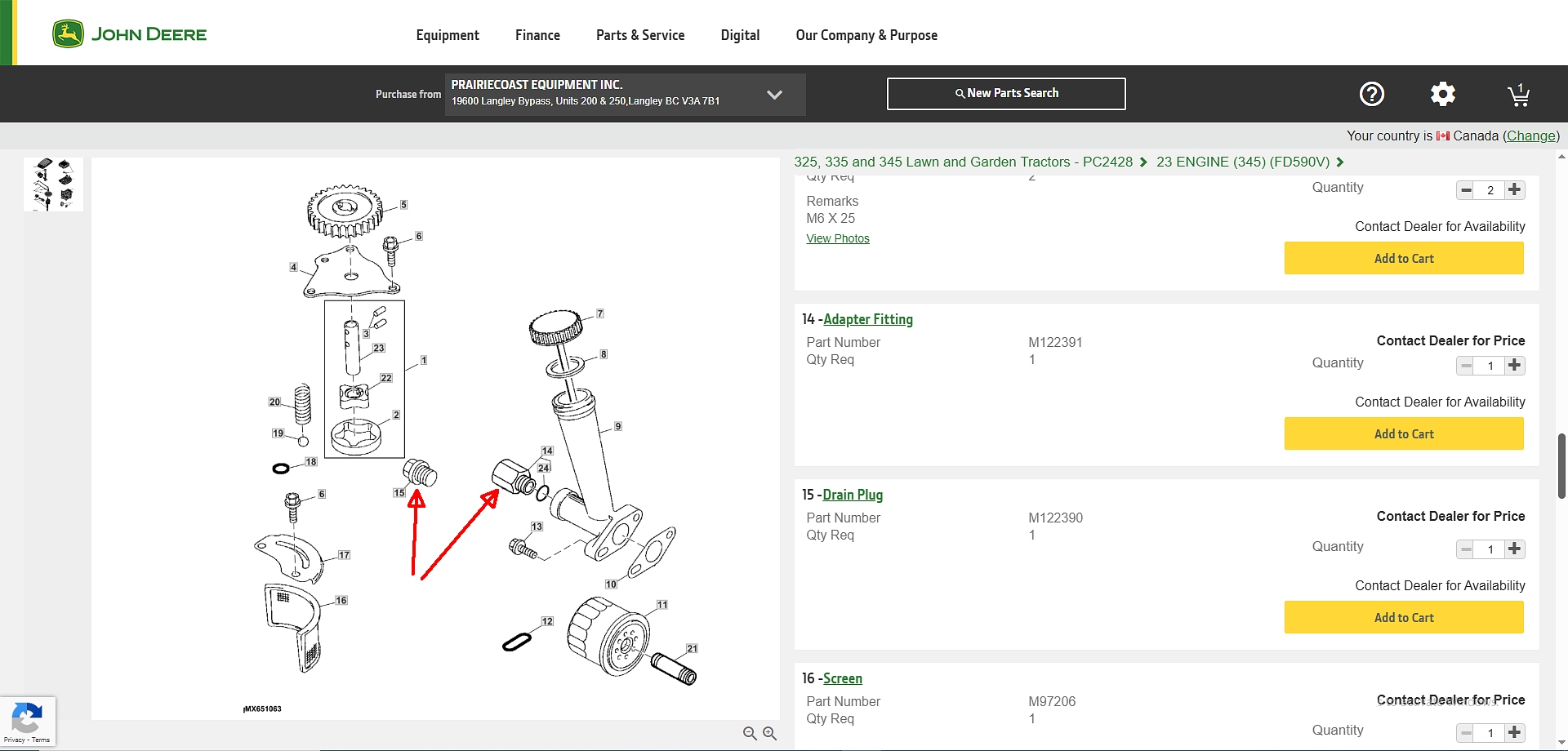This screenshot has width=1568, height=751.
Task: Open 325, 335 and 345 tractors breadcrumb
Action: point(963,162)
